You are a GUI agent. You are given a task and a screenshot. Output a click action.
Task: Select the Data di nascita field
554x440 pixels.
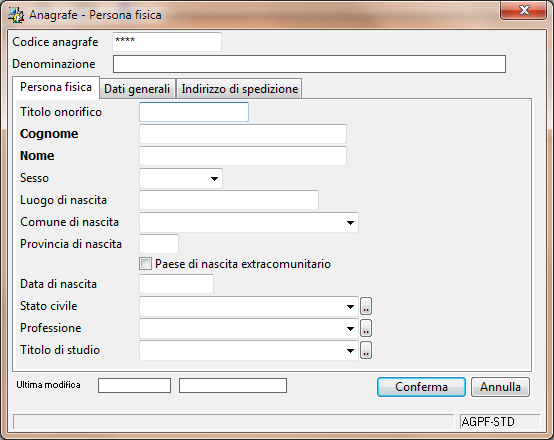click(176, 284)
